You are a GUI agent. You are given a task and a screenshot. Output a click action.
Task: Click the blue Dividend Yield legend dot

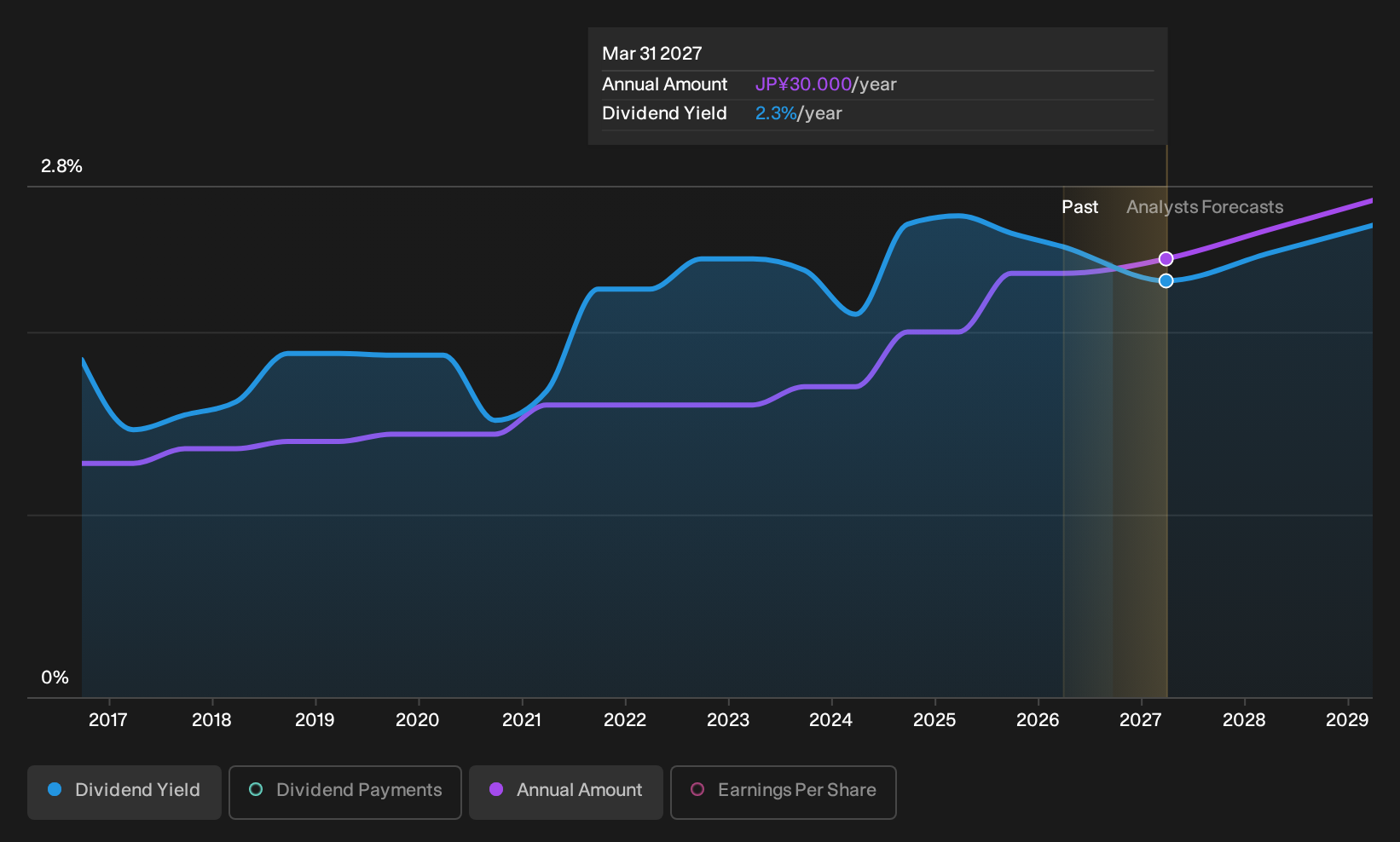coord(55,789)
